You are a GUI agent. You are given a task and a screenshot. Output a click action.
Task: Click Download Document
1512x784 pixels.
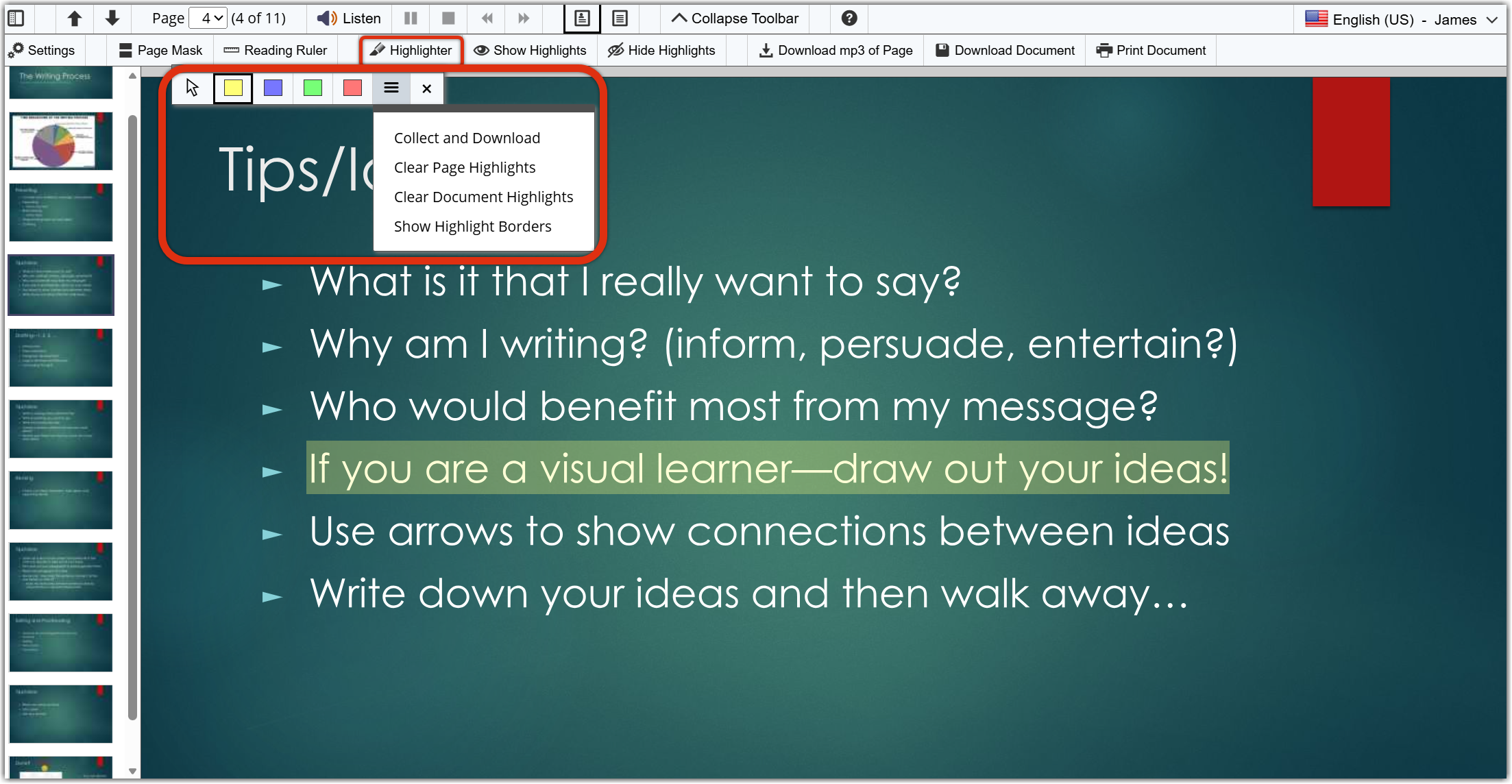pos(1005,50)
